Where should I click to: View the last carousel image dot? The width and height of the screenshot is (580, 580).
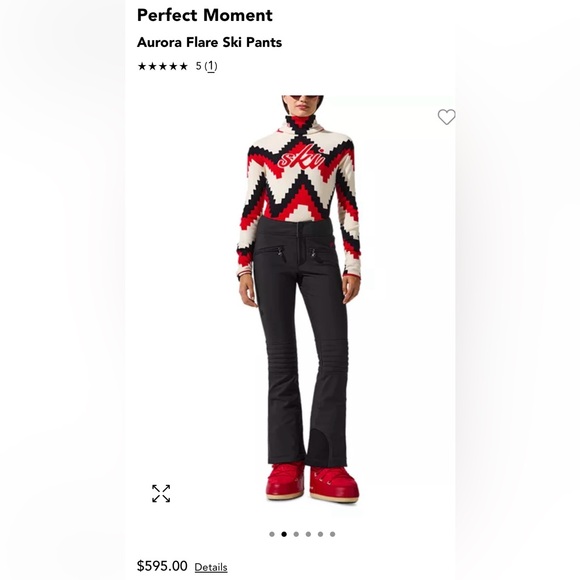(x=333, y=534)
